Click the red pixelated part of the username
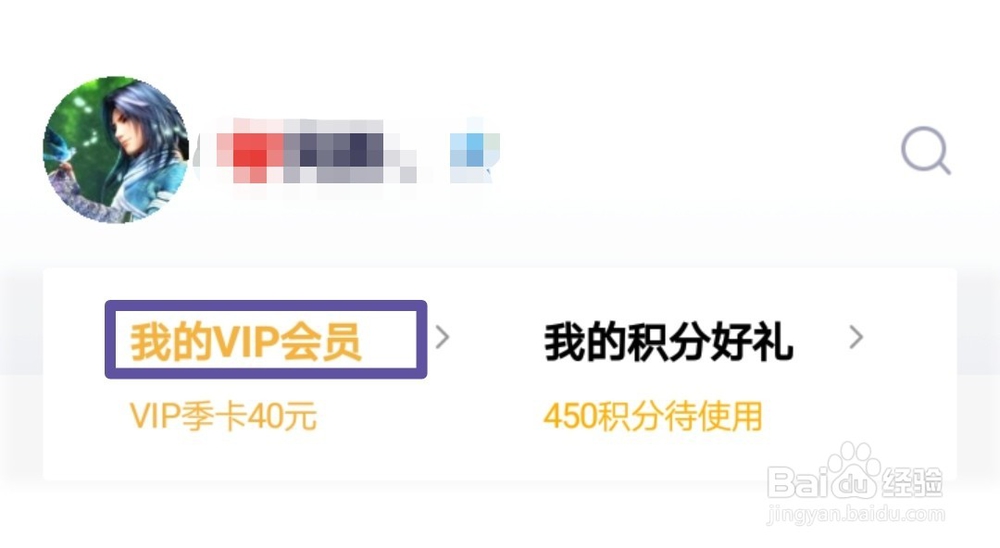 (250, 153)
